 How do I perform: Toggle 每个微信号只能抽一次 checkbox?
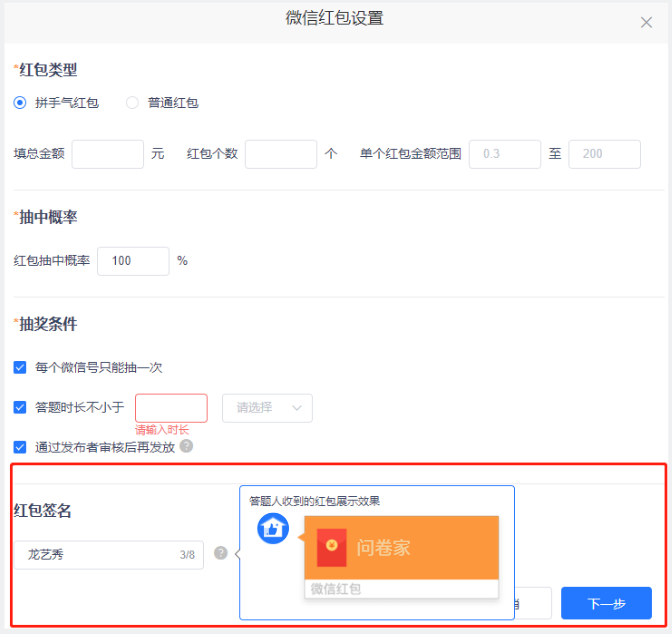20,367
